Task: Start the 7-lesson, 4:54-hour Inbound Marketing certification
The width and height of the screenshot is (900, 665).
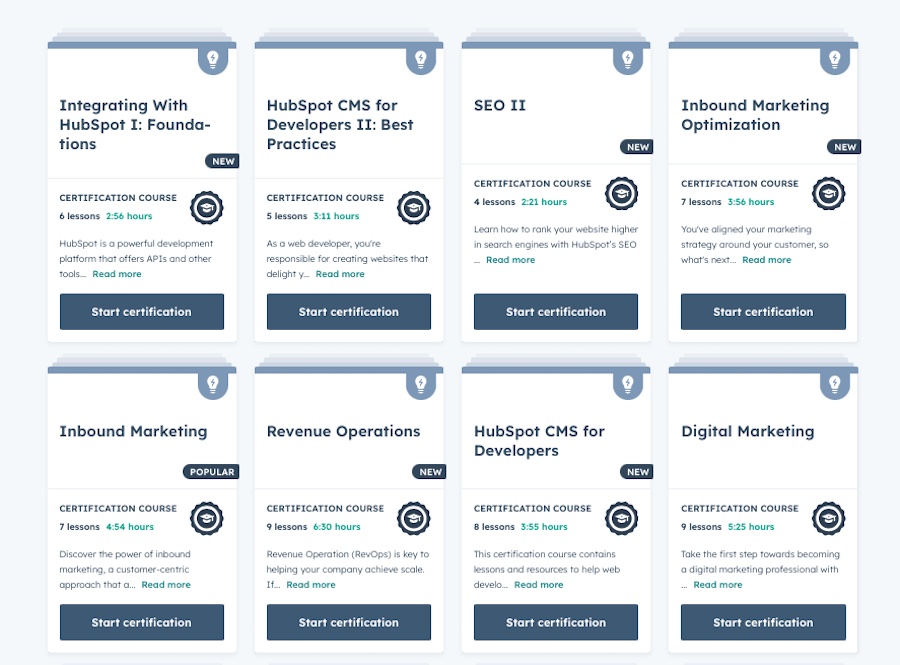Action: (x=142, y=622)
